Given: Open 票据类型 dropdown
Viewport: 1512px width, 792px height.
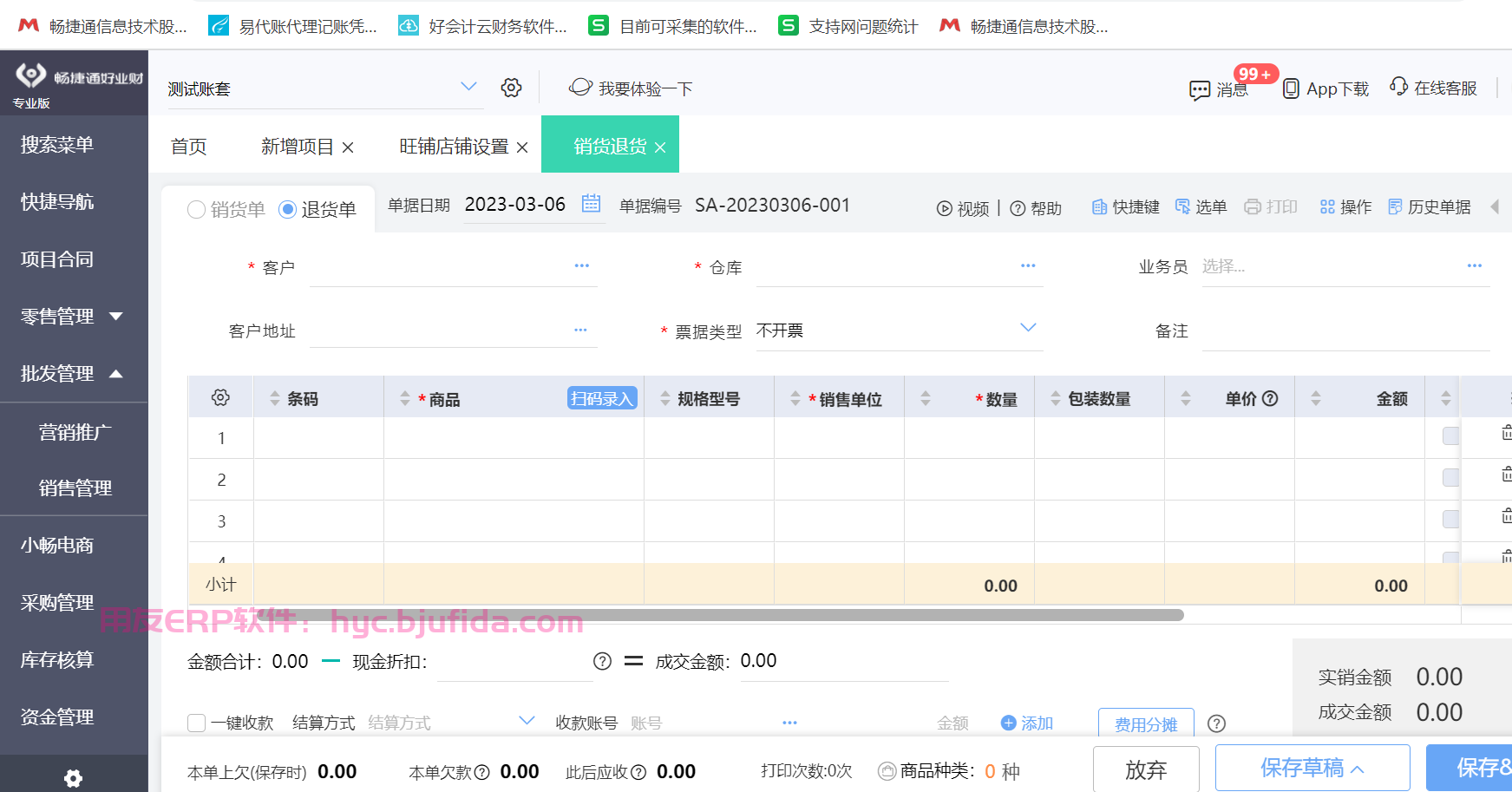Looking at the screenshot, I should 1028,327.
